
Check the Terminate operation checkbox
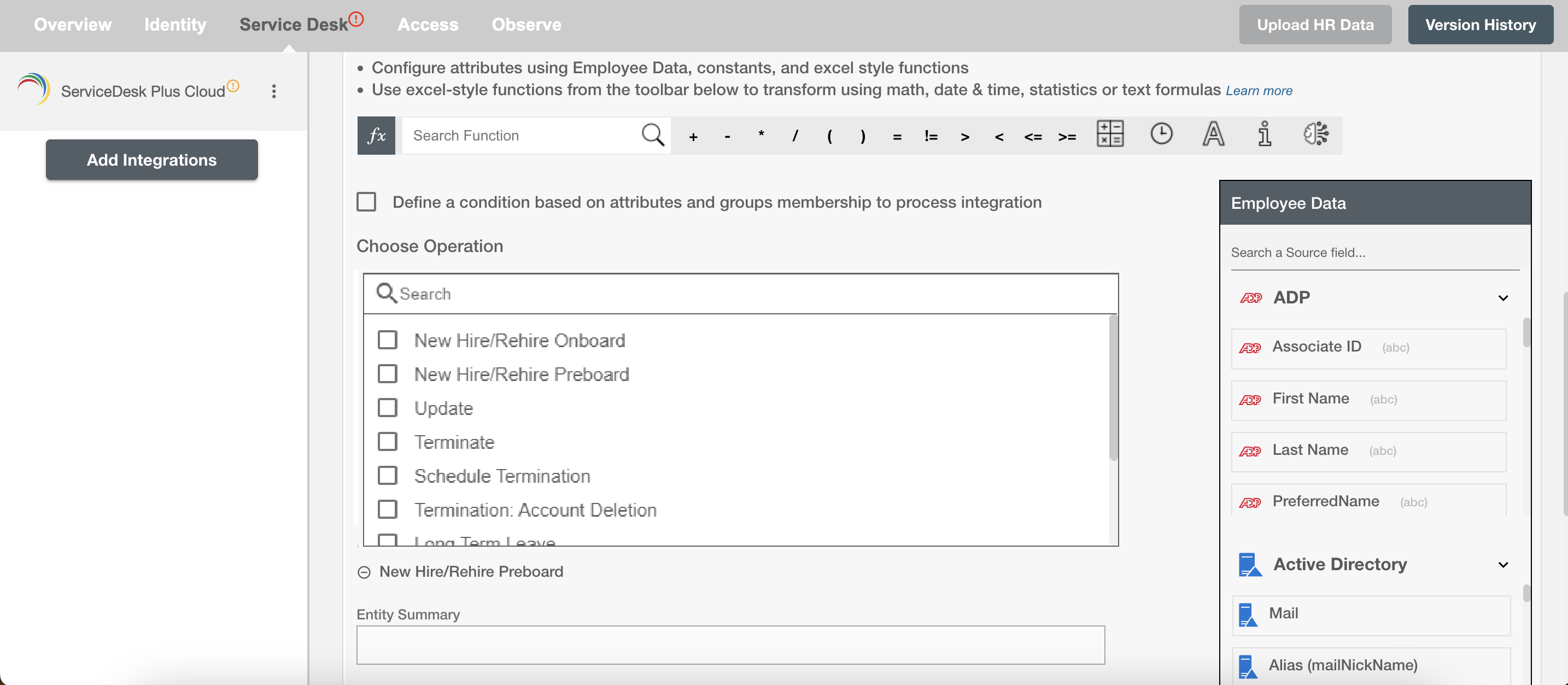point(388,441)
